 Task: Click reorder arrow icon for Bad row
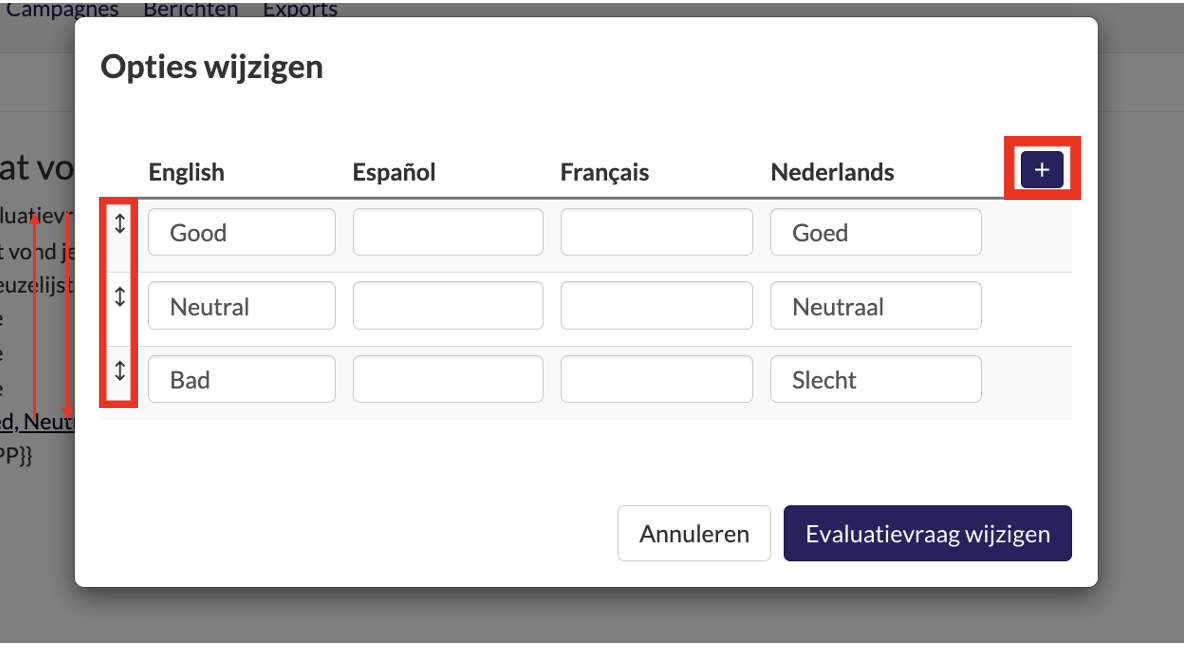point(119,371)
